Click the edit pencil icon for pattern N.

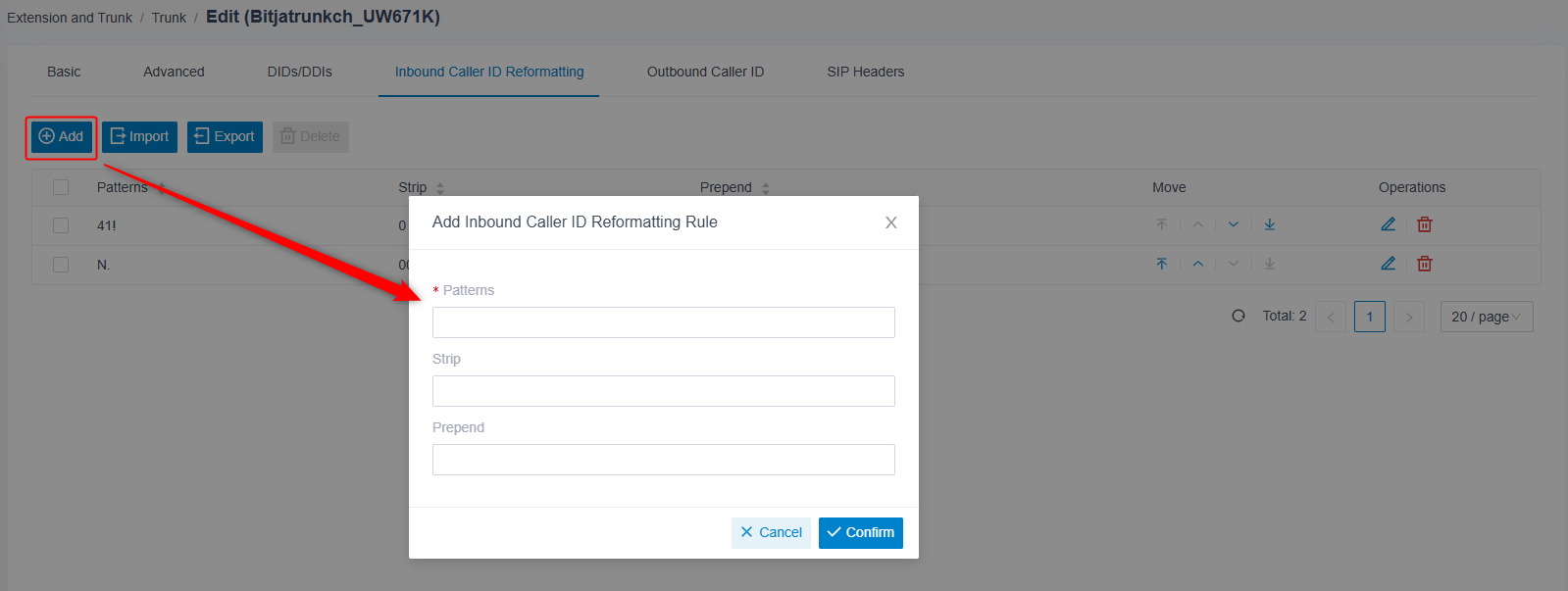(1388, 264)
